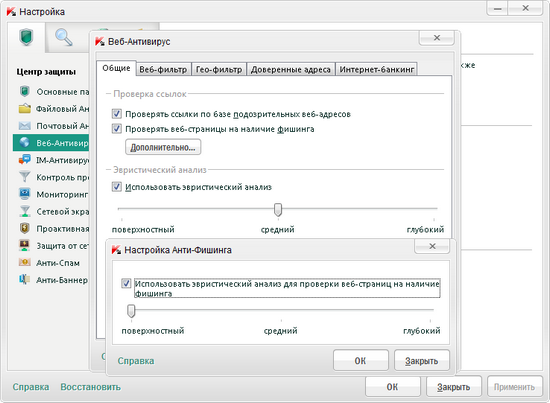This screenshot has width=550, height=403.
Task: Click Kaspersky logo in Настройка title bar
Action: click(x=11, y=12)
